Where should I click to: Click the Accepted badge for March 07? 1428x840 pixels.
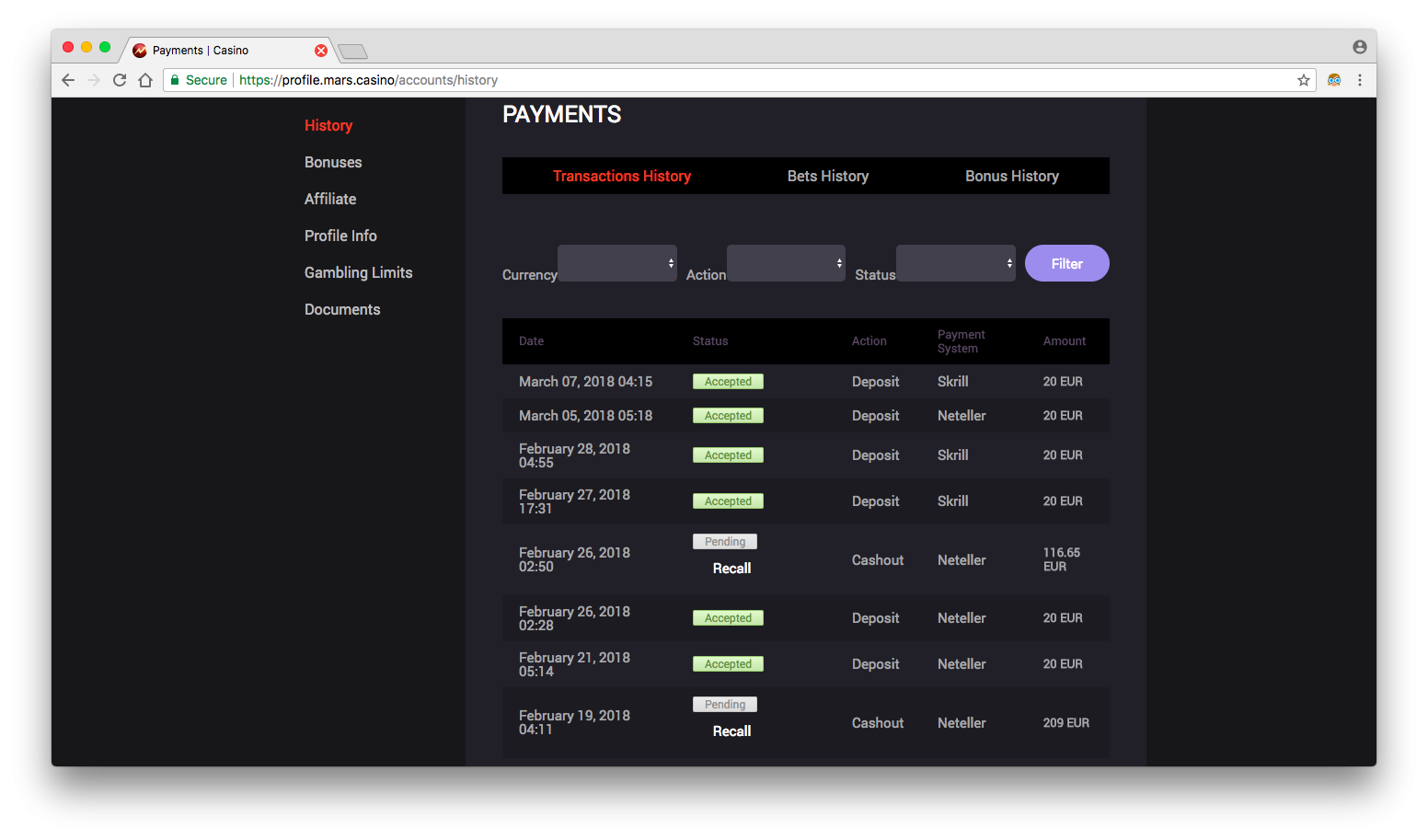point(728,382)
